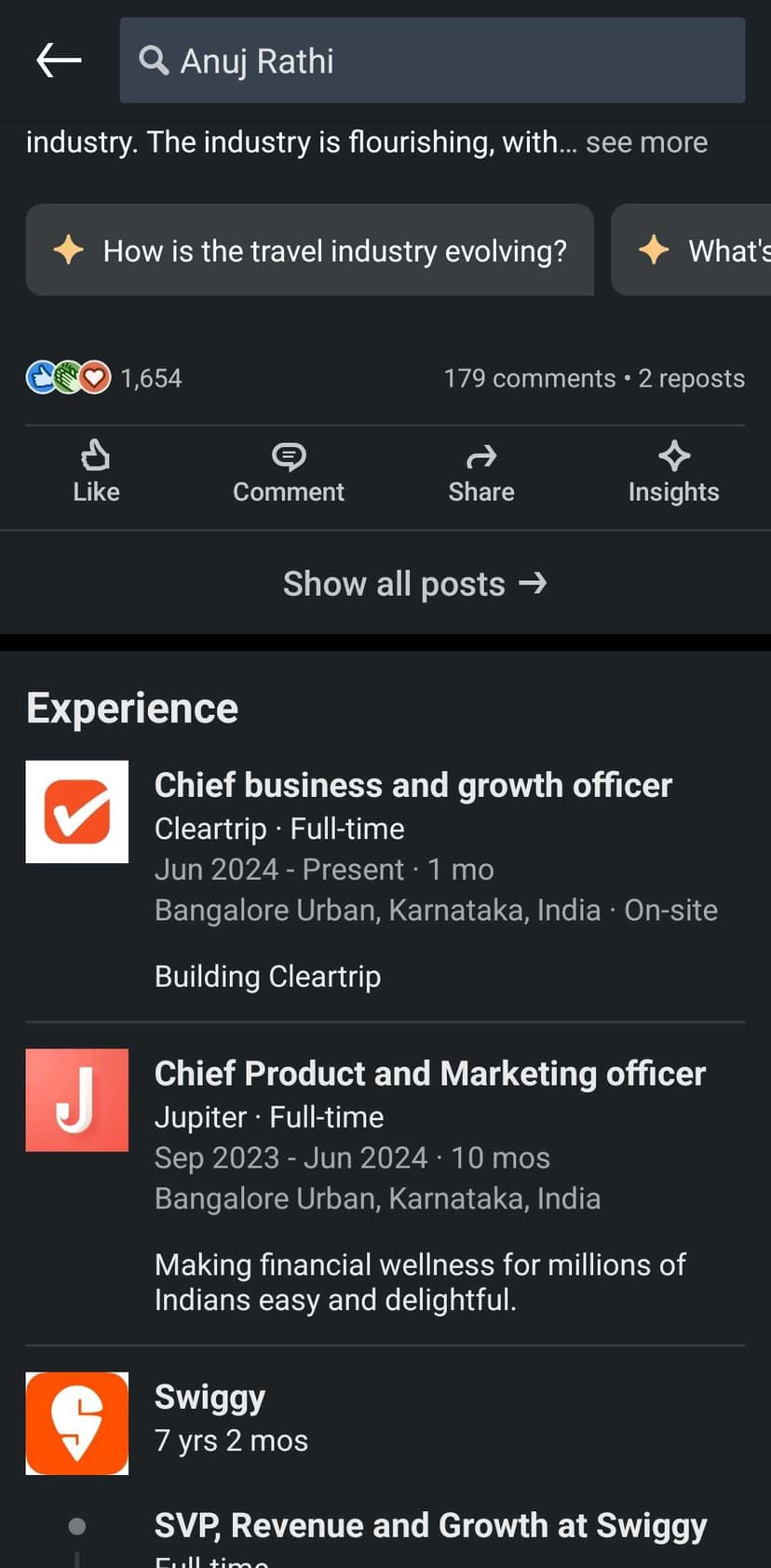Open the Swiggy company logo

[x=77, y=1423]
